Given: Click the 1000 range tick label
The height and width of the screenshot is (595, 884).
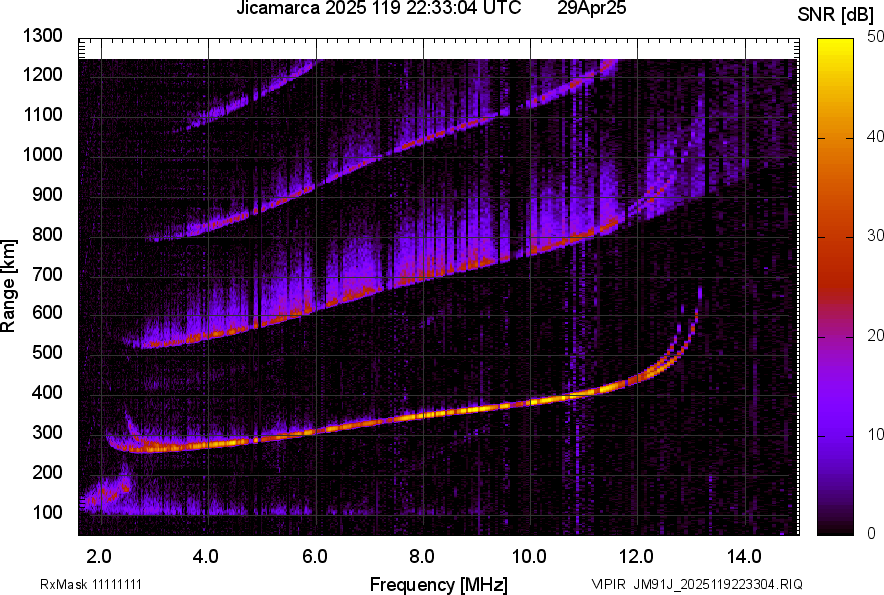Looking at the screenshot, I should (x=42, y=154).
